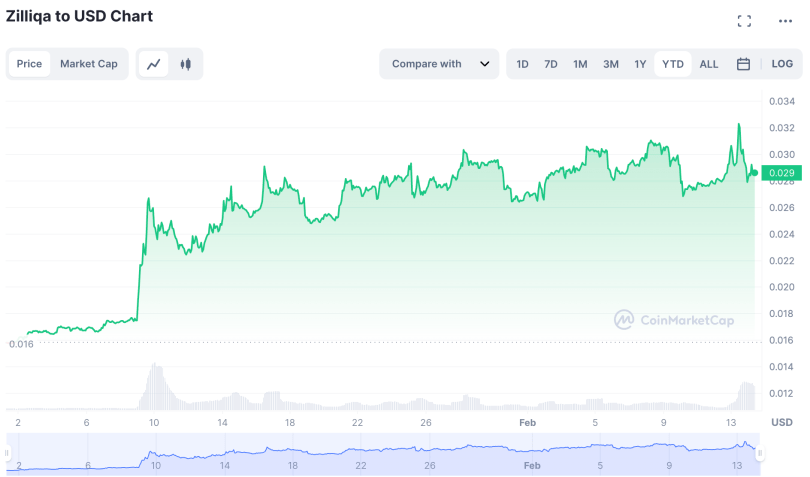Switch to candlestick chart icon

pos(185,64)
